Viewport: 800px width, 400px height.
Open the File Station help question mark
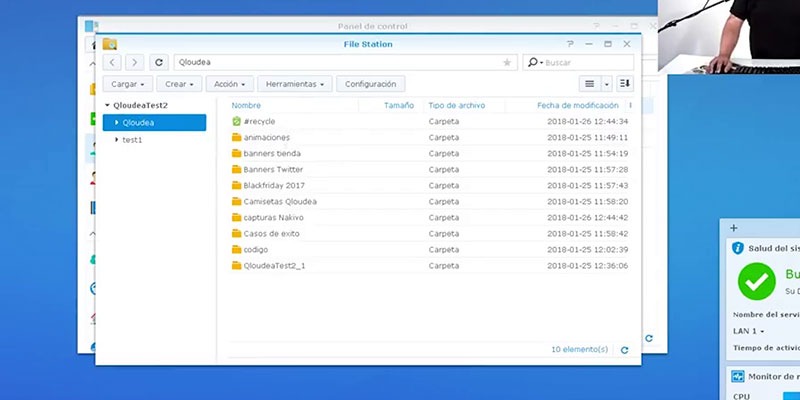(570, 44)
